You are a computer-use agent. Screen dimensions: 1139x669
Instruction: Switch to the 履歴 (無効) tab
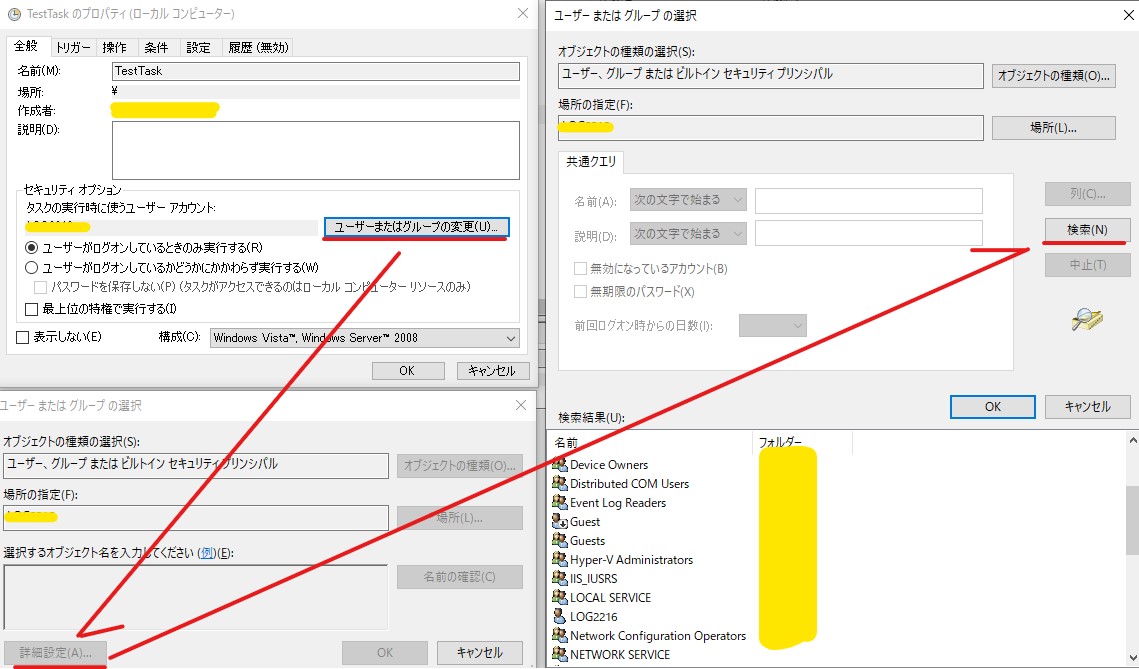coord(259,47)
